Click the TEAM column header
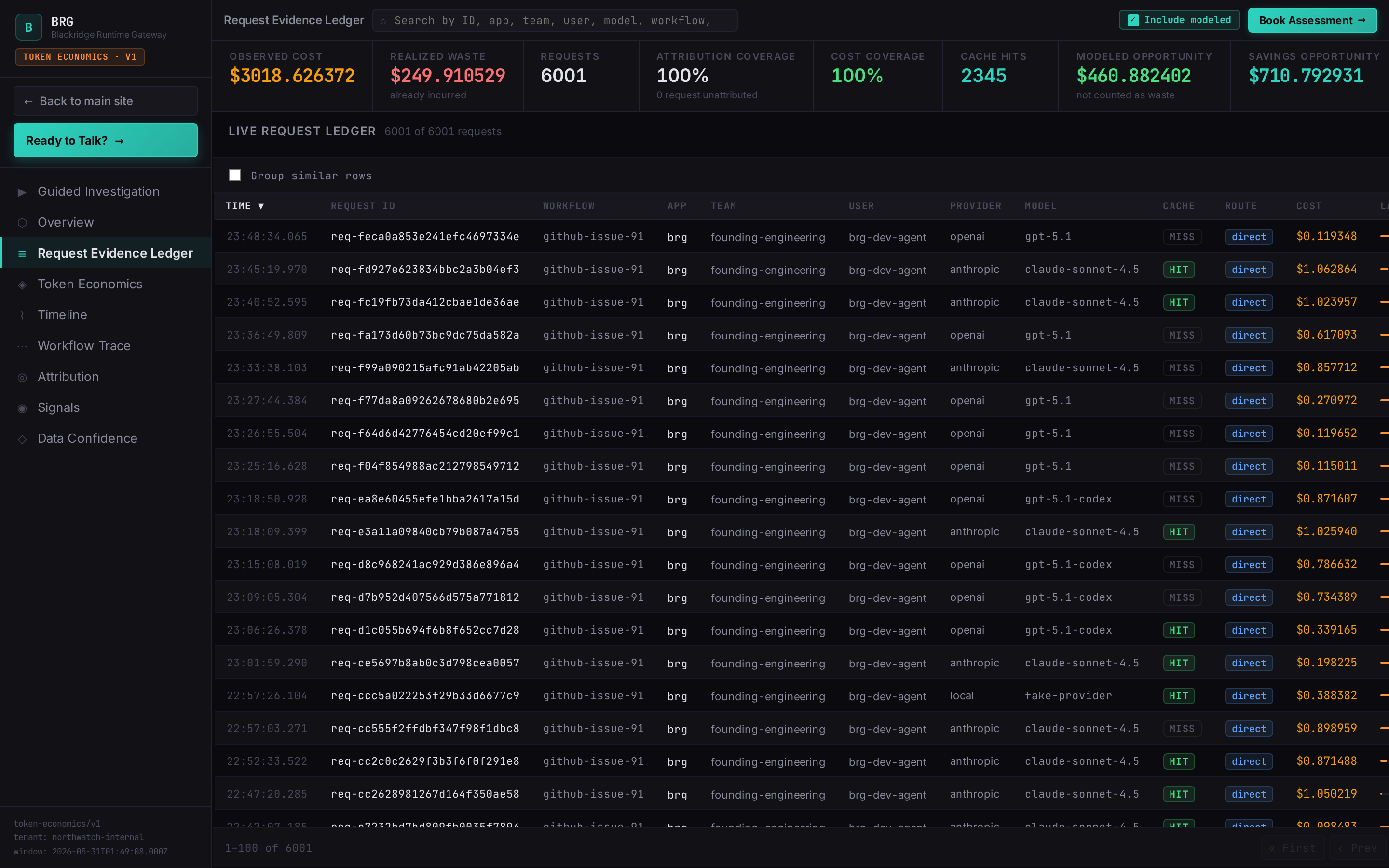Screen dimensions: 1389x868 click(723, 206)
